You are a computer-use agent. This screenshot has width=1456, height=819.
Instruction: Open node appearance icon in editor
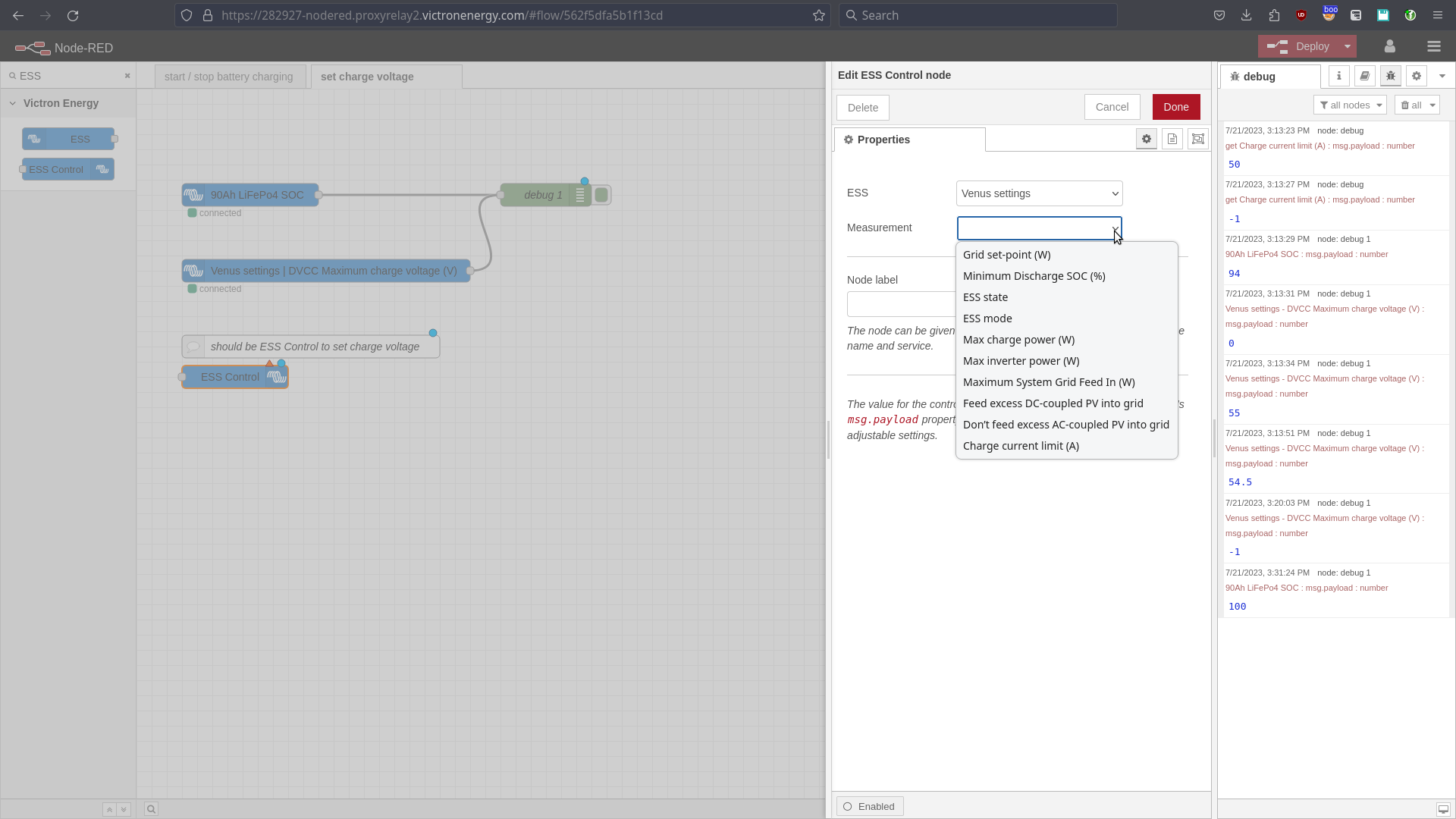1197,140
